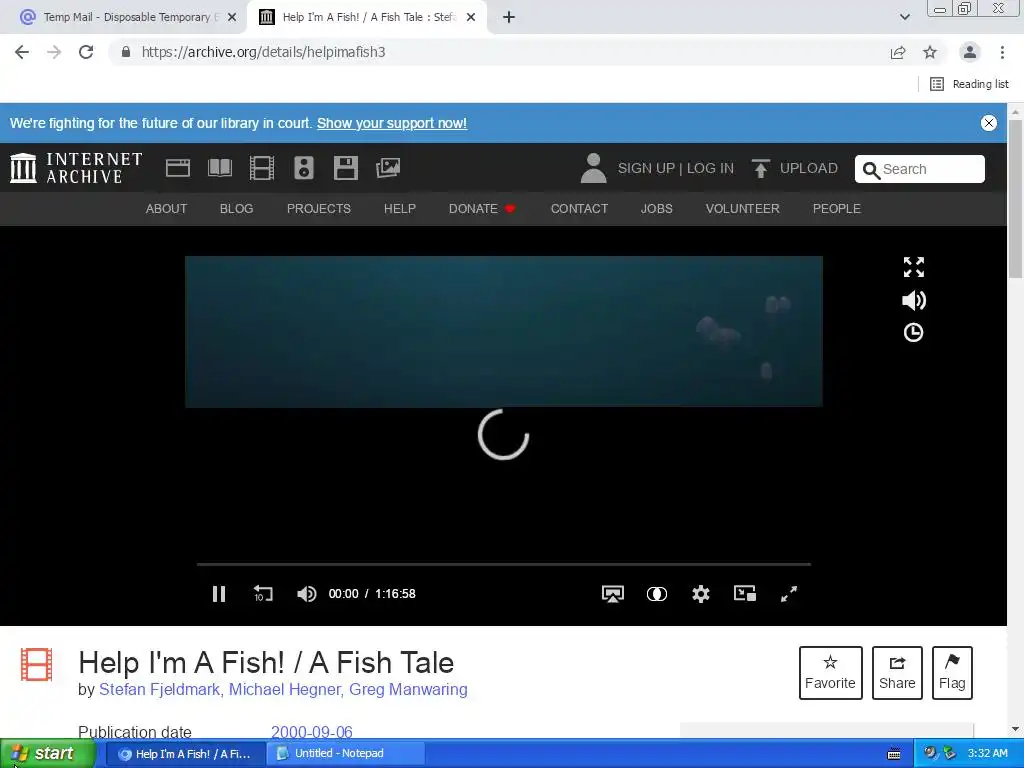Image resolution: width=1024 pixels, height=768 pixels.
Task: Open the images icon in navbar
Action: click(388, 168)
